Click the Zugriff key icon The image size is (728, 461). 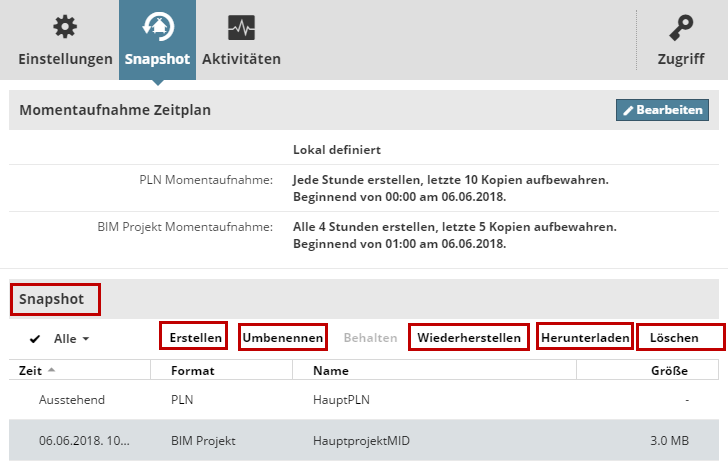[x=680, y=27]
